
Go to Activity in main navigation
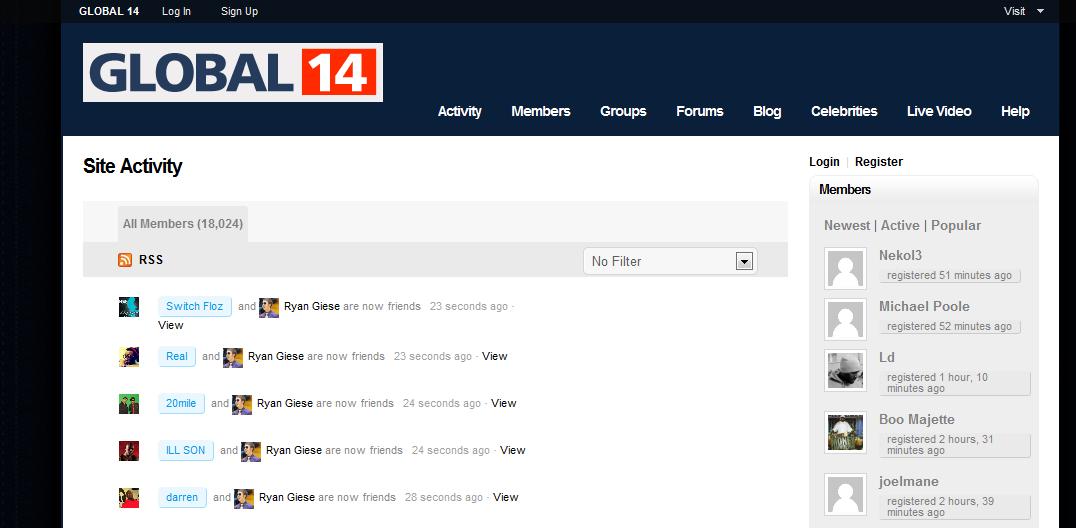click(x=460, y=111)
